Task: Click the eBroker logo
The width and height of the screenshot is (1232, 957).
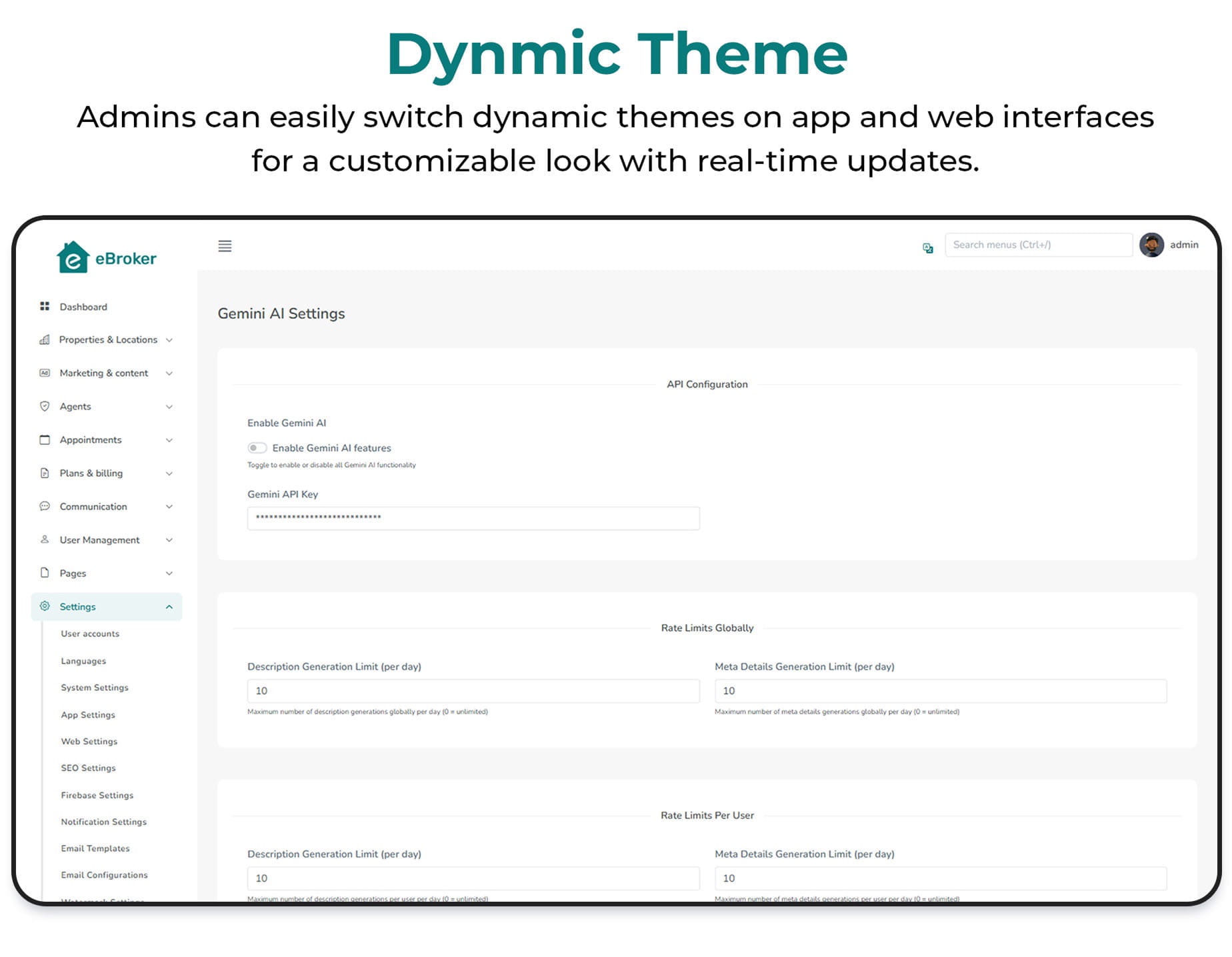Action: click(107, 258)
